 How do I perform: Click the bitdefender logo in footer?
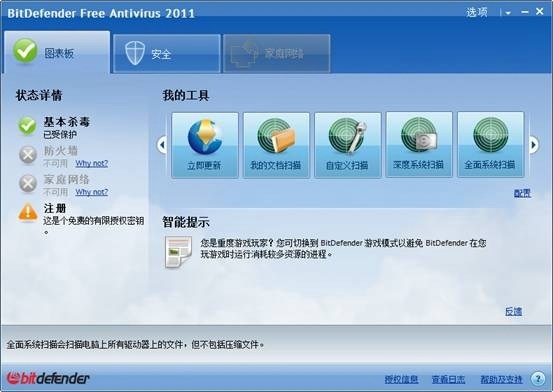pos(48,378)
